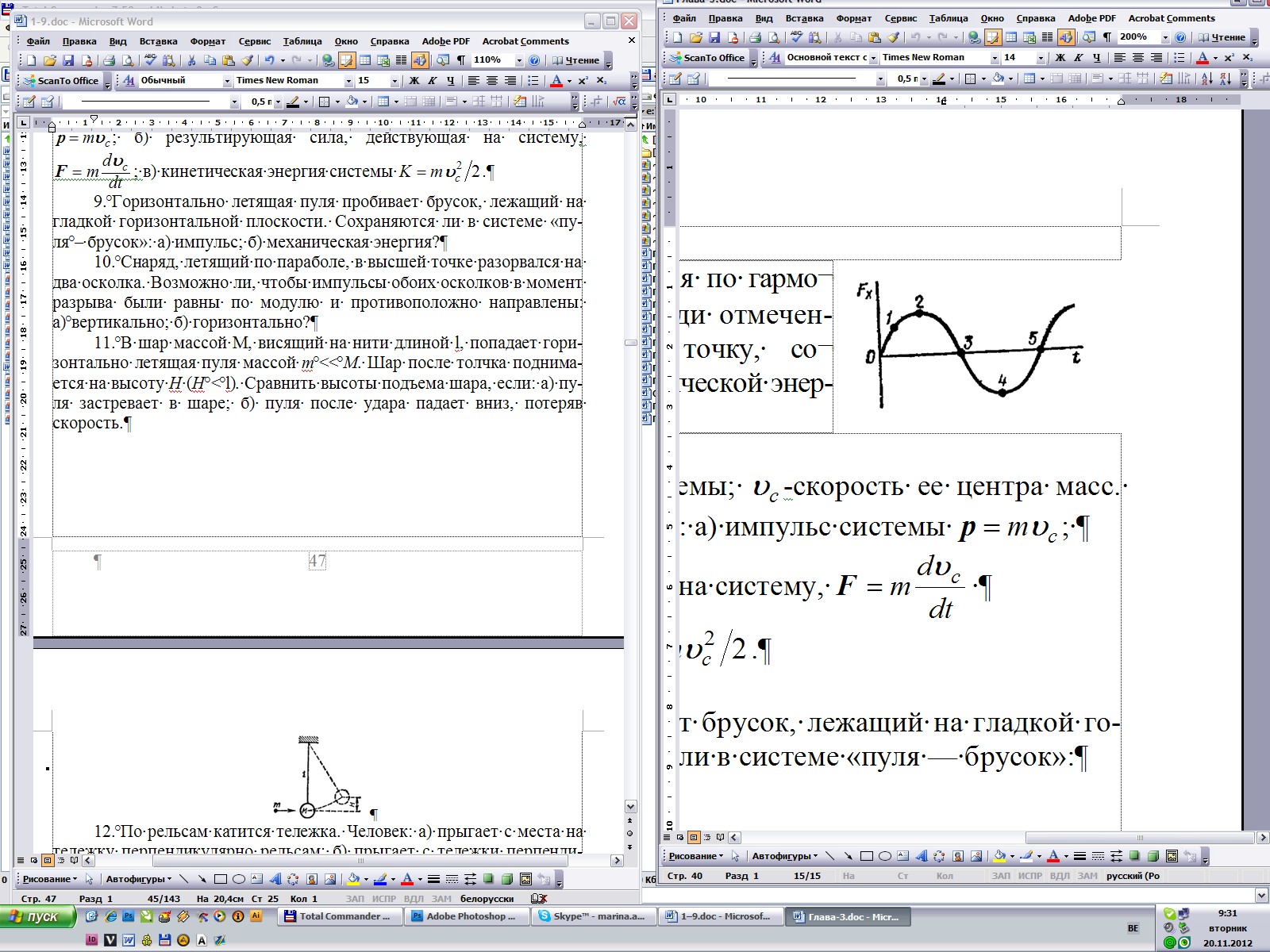Click Open folder icon in 1-9.doc window
This screenshot has height=952, width=1270.
tap(49, 60)
